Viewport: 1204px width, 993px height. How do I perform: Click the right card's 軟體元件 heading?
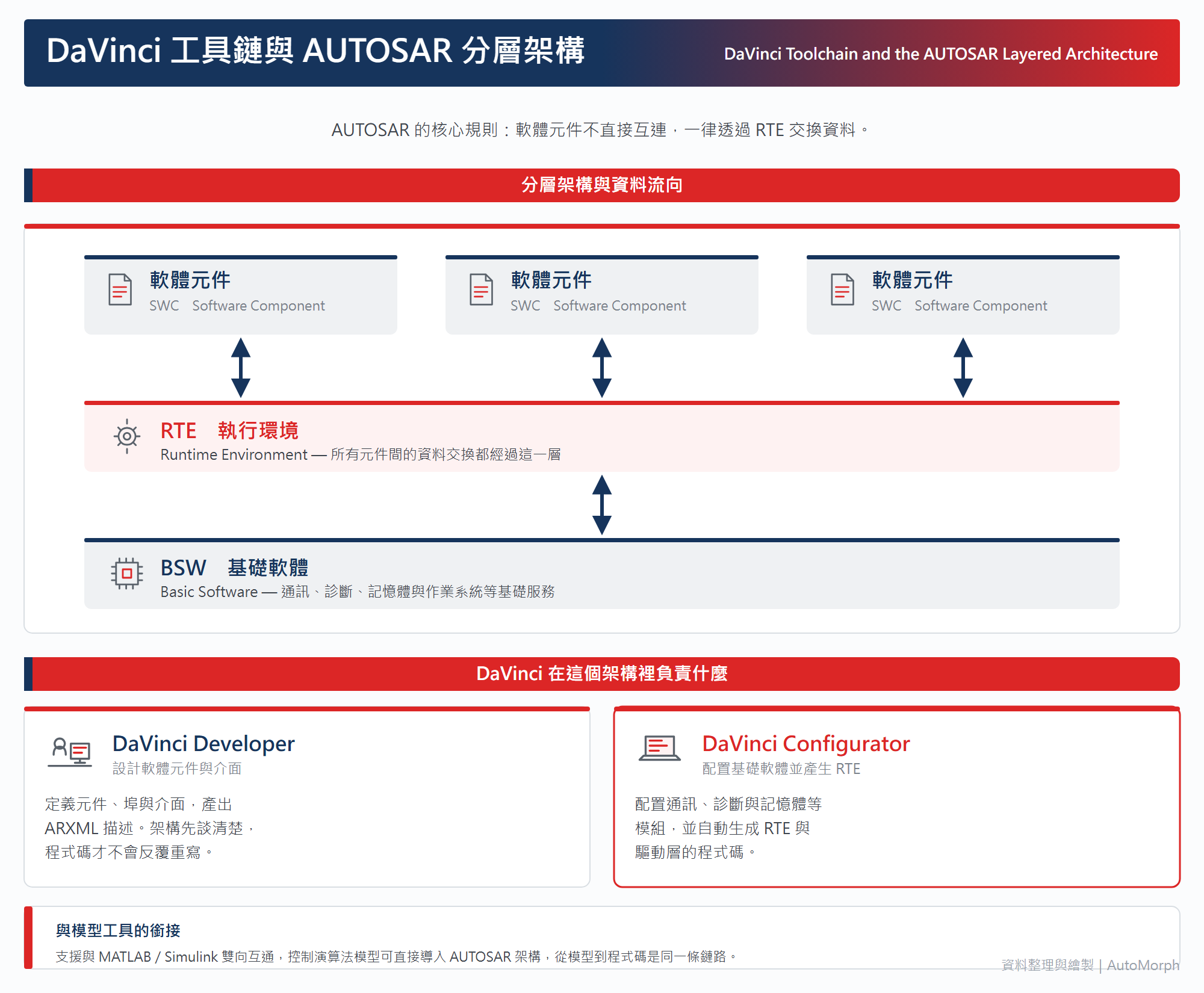point(913,280)
